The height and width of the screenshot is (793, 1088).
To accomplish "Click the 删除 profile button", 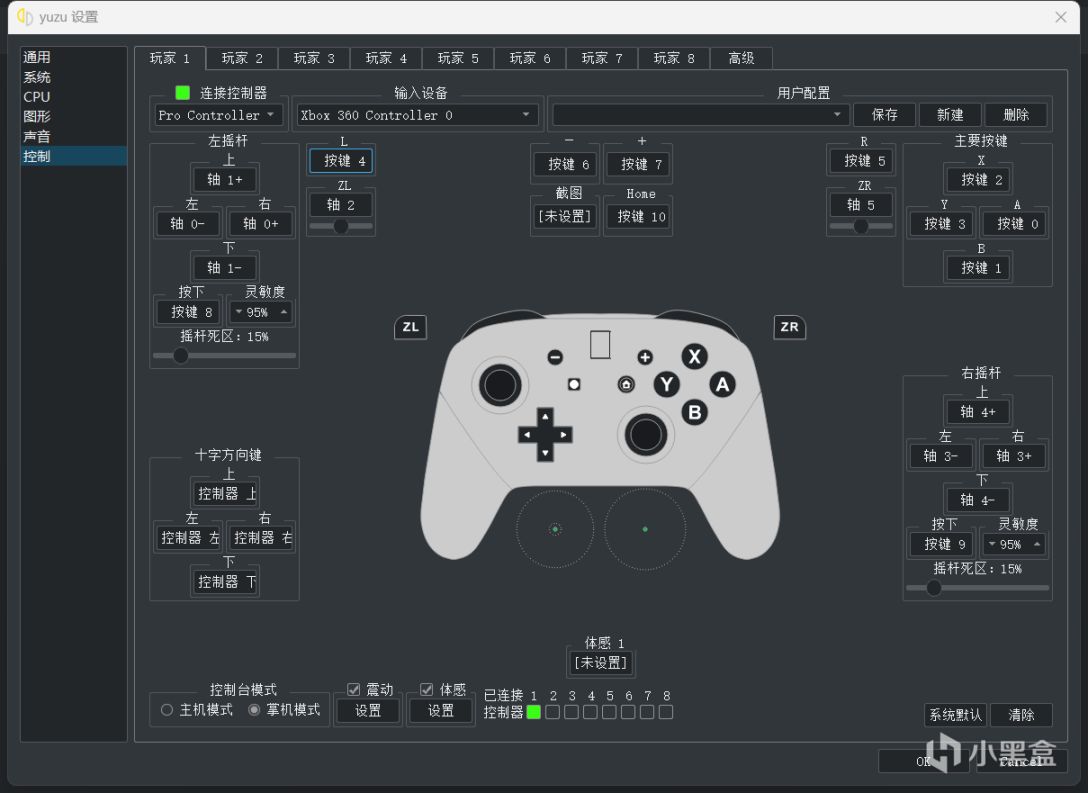I will [1016, 115].
